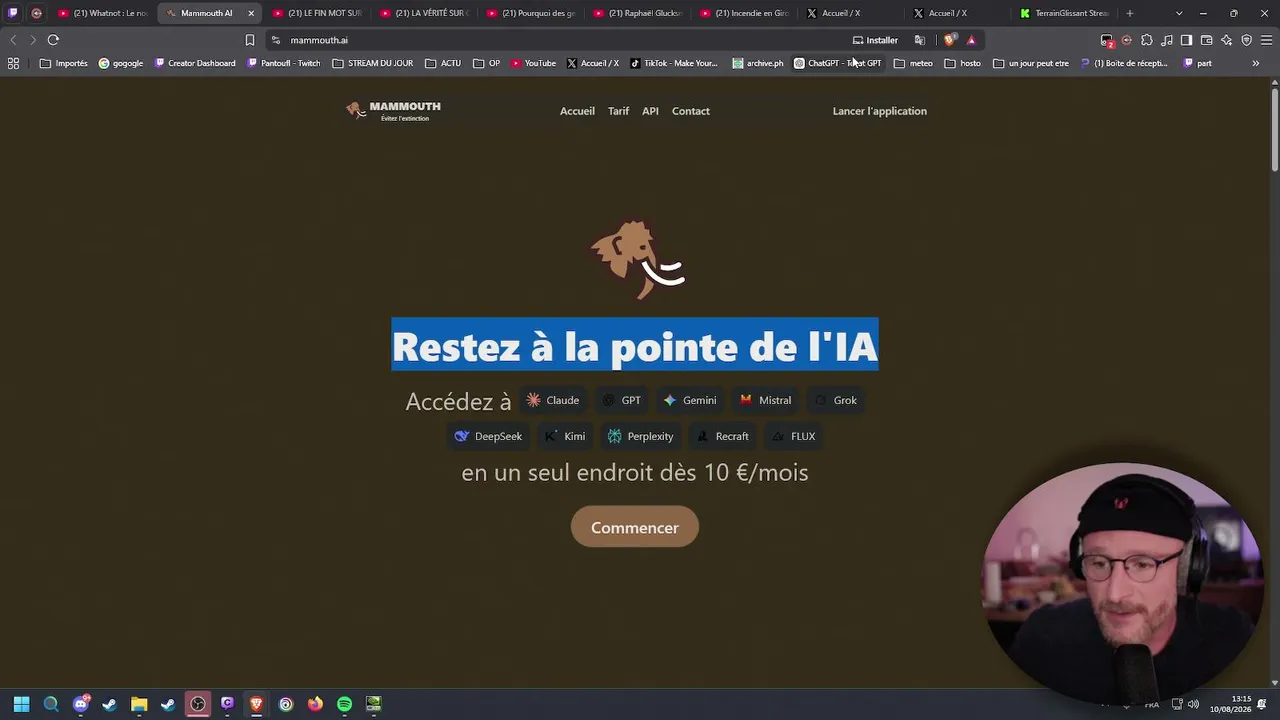Open the Brave VPN shield icon
Viewport: 1280px width, 720px height.
(1246, 40)
